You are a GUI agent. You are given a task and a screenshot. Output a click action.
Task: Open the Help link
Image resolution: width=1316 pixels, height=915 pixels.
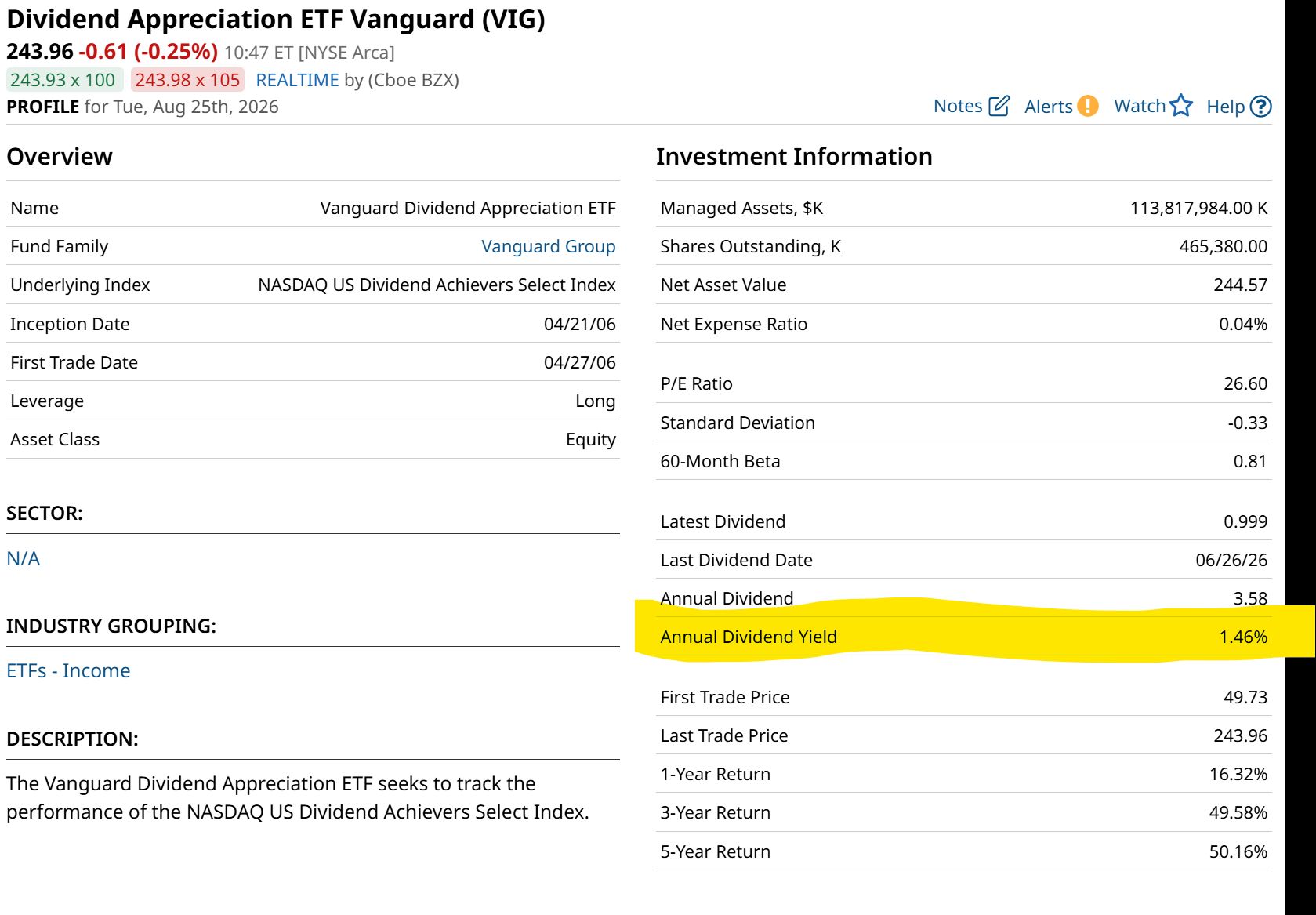point(1225,106)
